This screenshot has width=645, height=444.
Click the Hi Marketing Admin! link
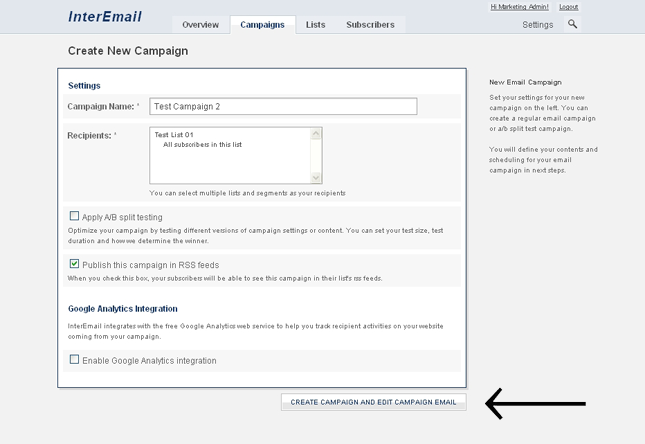coord(519,7)
